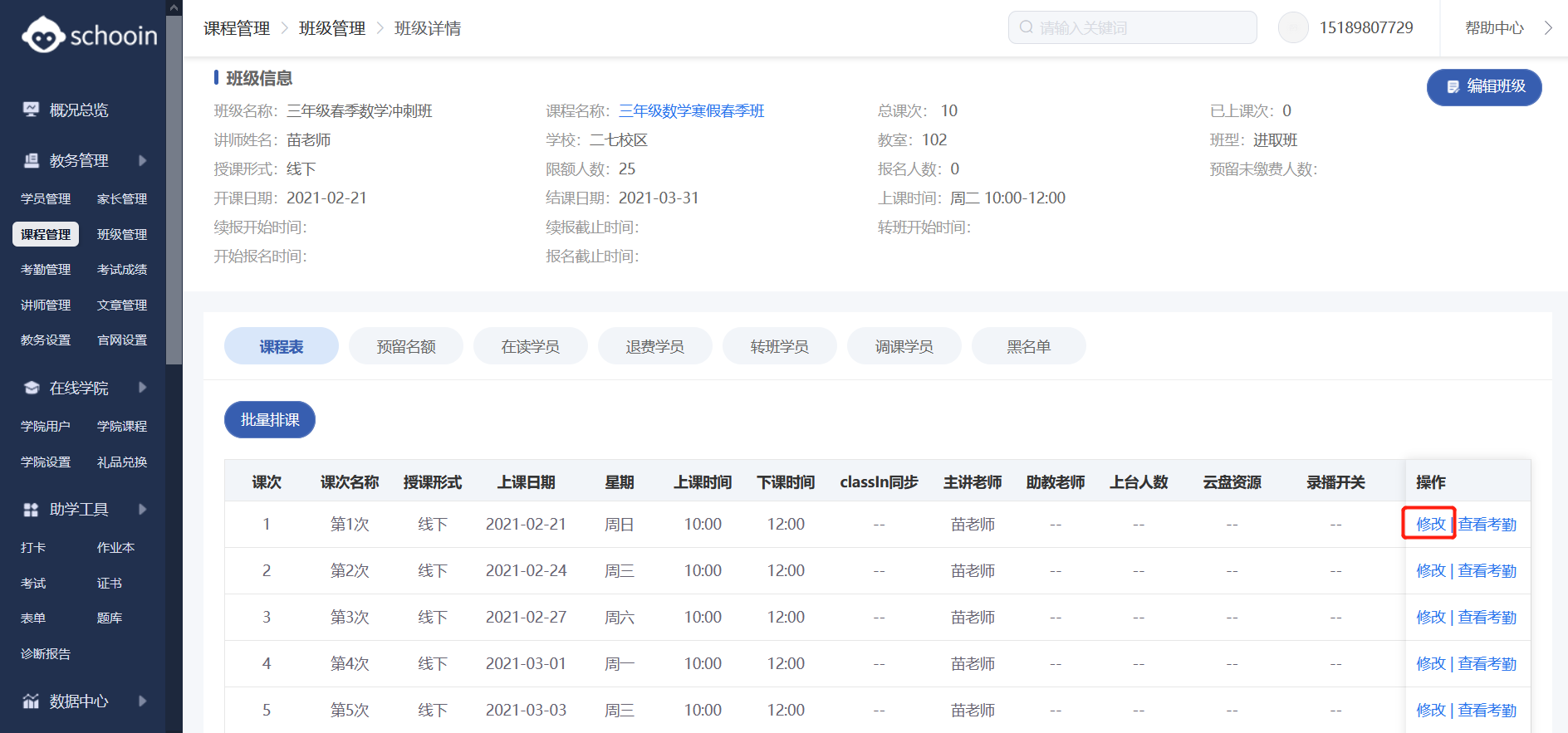Open 诊断报告 in the sidebar

[46, 654]
